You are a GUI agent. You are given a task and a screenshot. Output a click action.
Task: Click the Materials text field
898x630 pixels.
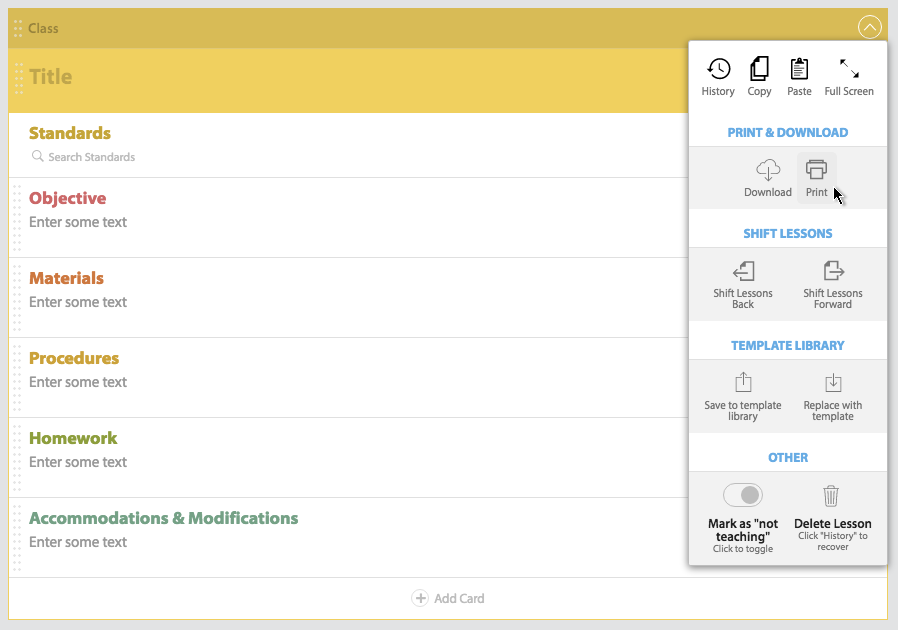click(x=78, y=302)
